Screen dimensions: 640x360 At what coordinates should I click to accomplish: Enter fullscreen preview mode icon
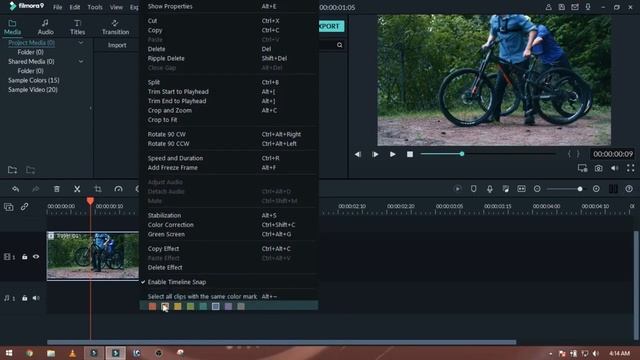pos(631,168)
